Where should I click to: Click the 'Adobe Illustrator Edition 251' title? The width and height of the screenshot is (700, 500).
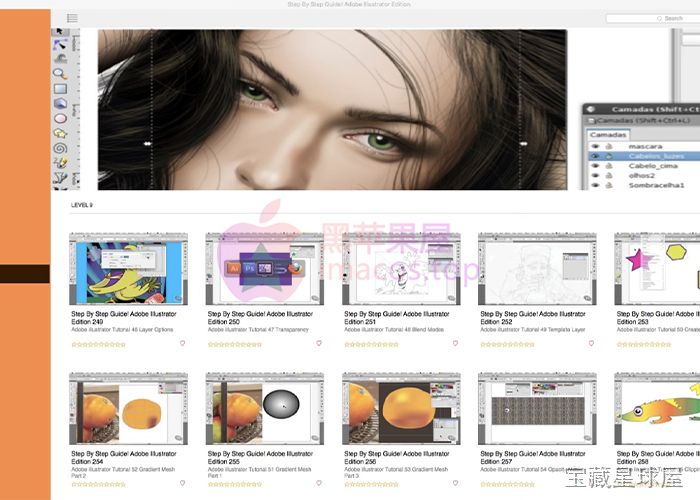(x=397, y=317)
